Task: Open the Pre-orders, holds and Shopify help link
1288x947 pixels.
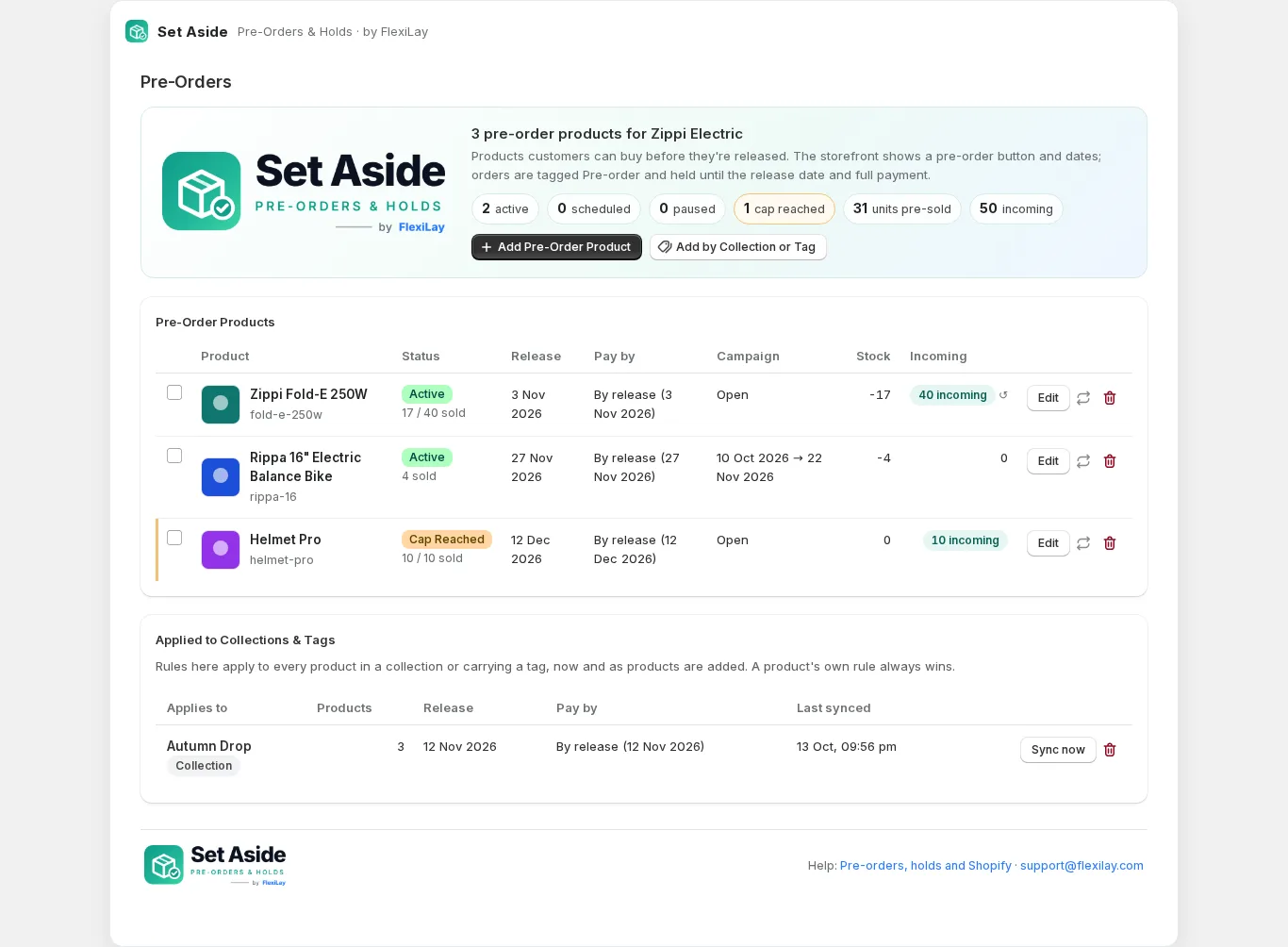Action: pyautogui.click(x=925, y=866)
